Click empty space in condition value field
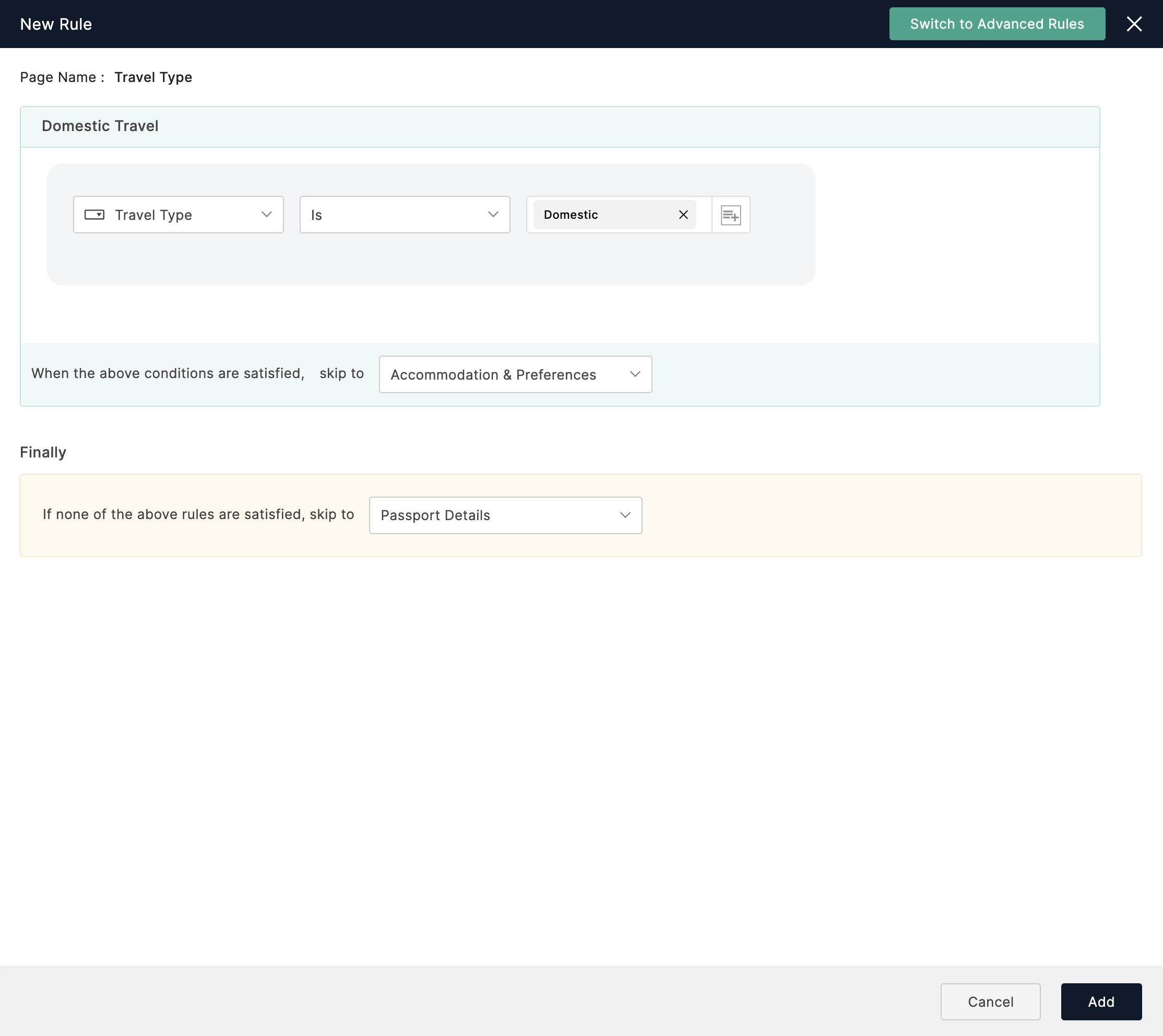Screen dimensions: 1163x1036 point(704,215)
